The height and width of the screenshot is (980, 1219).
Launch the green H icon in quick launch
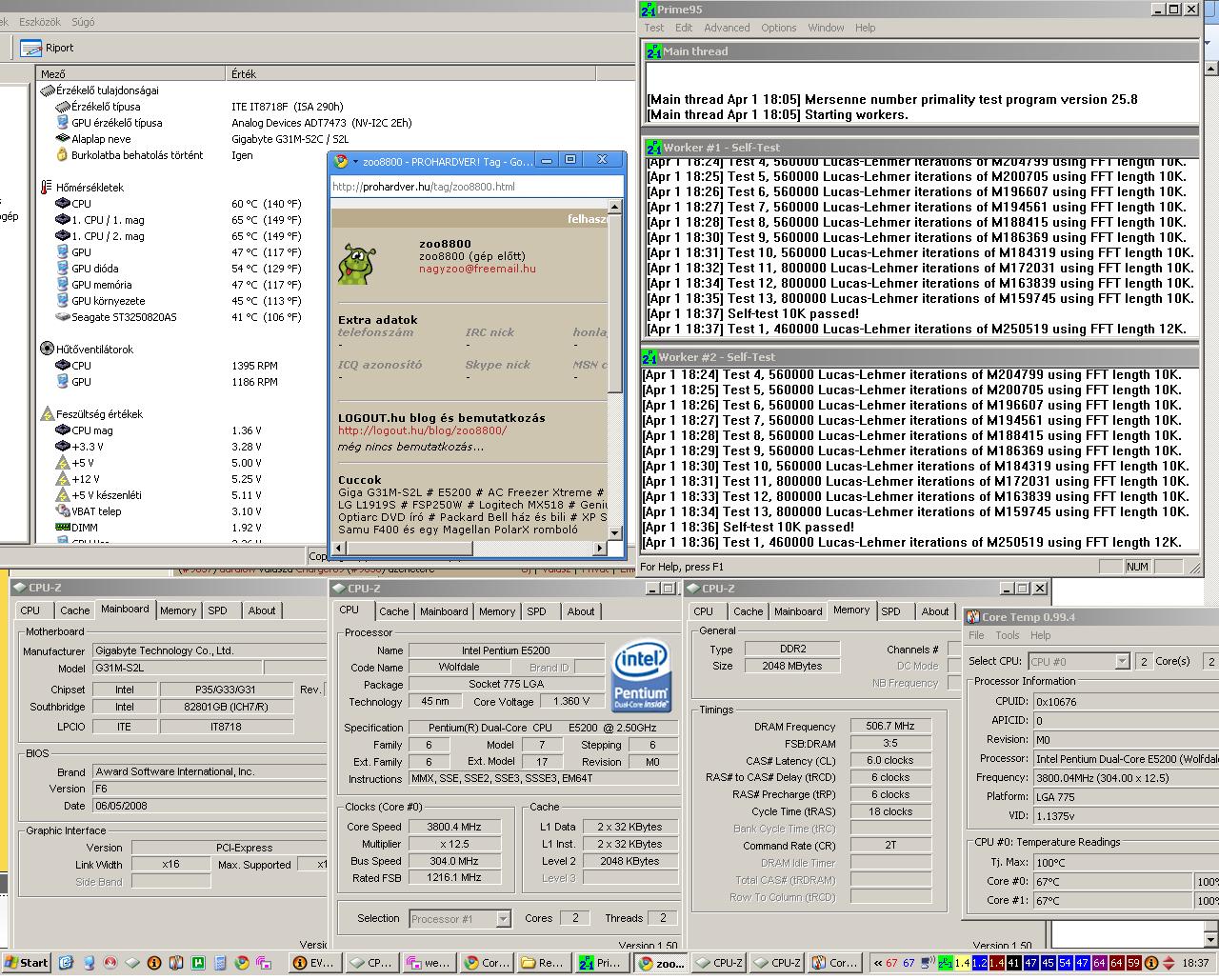[x=198, y=963]
